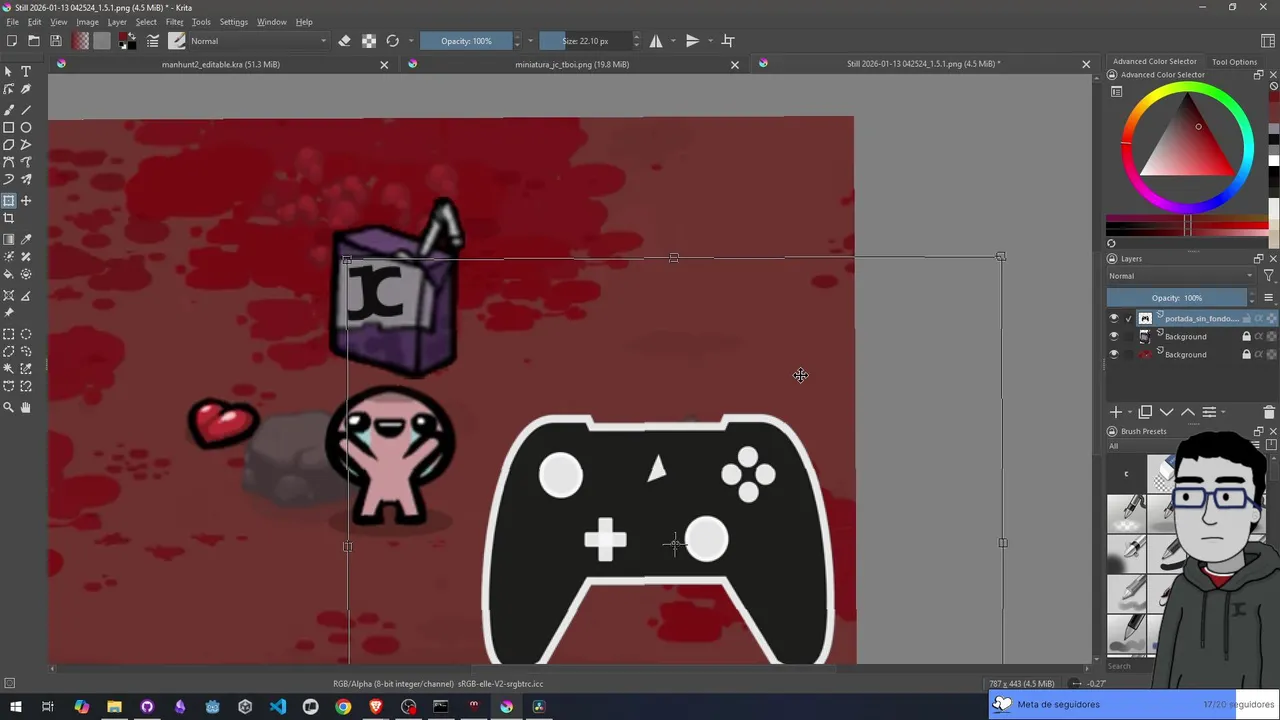Select the Fill bucket tool

tap(9, 274)
